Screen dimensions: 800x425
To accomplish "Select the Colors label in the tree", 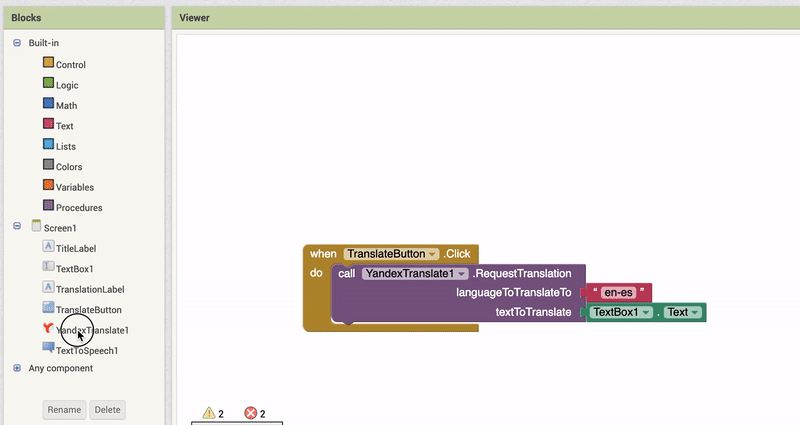I will [x=69, y=167].
